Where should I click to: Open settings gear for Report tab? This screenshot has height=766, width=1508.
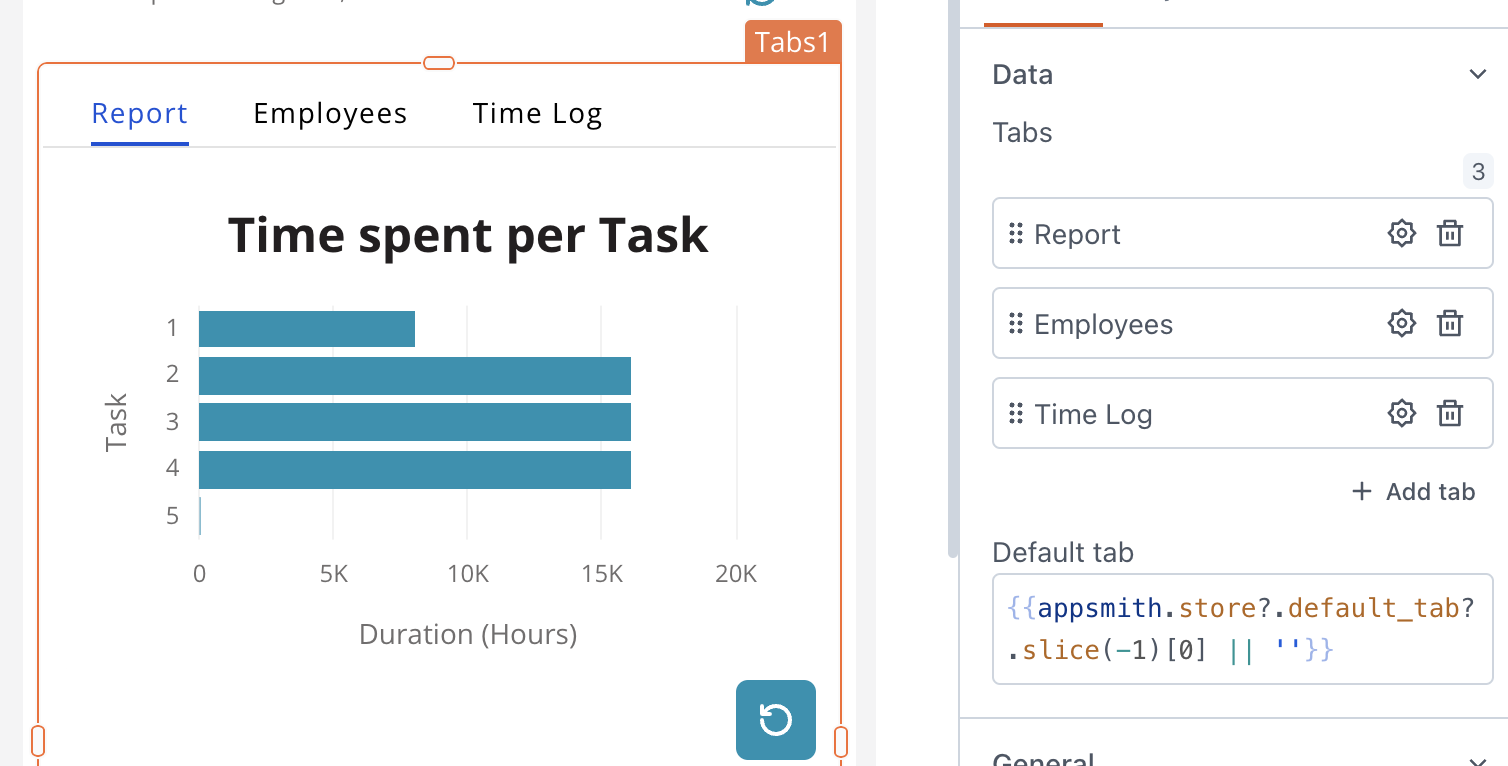coord(1402,234)
